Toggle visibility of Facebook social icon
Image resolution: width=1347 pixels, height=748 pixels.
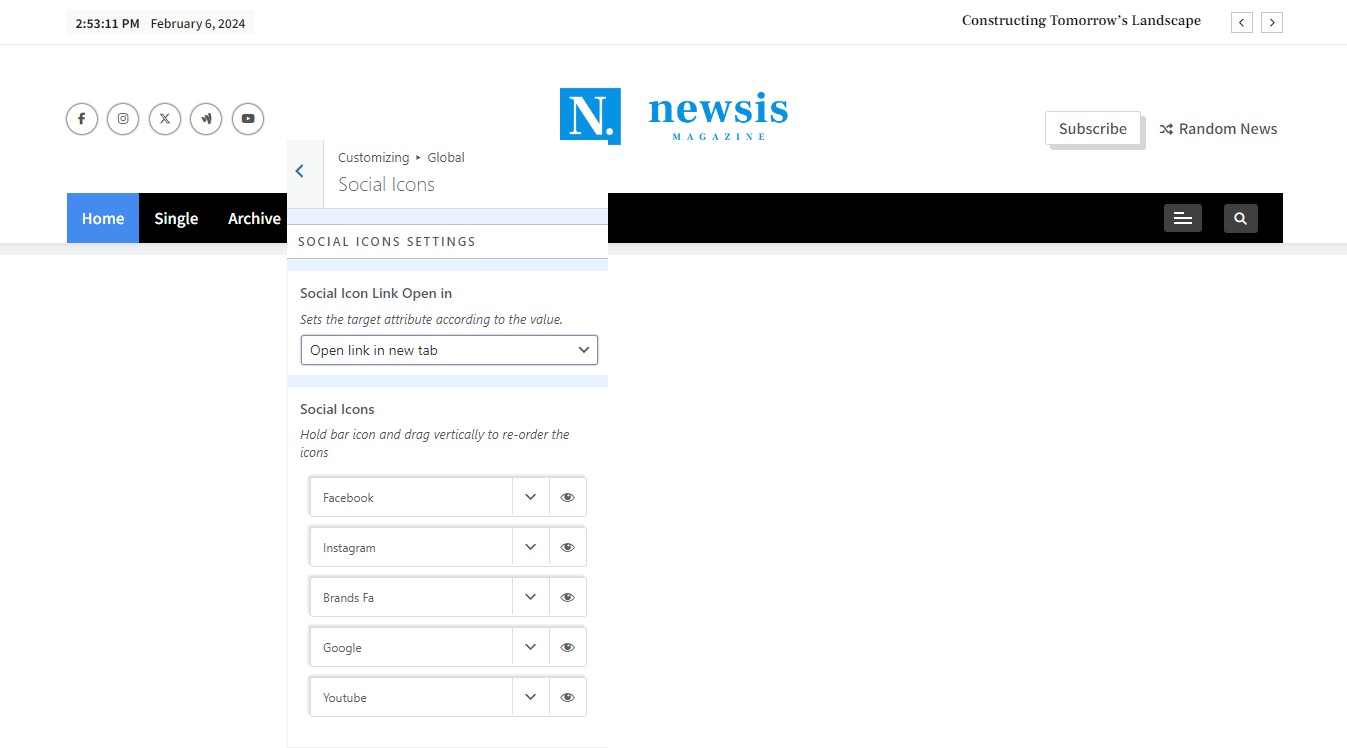coord(567,497)
